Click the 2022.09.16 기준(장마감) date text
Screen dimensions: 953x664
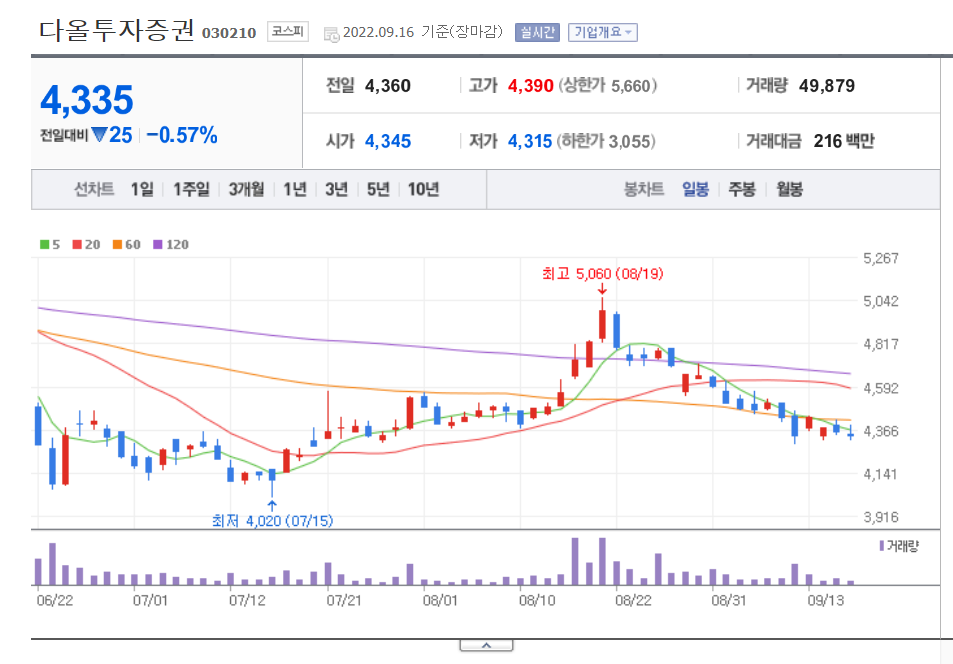[423, 32]
